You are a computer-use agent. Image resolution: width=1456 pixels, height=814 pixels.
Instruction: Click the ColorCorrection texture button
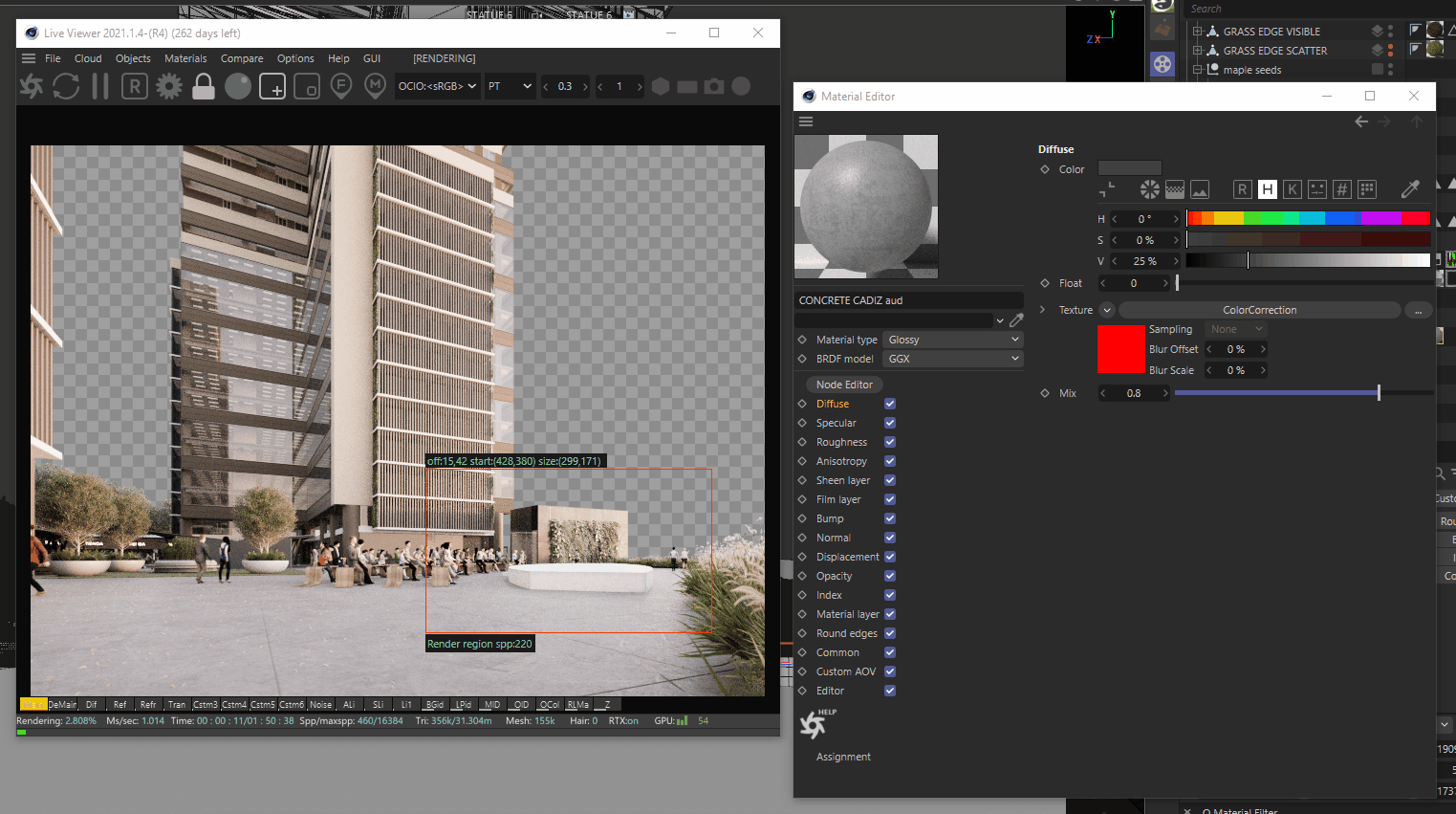(x=1260, y=310)
